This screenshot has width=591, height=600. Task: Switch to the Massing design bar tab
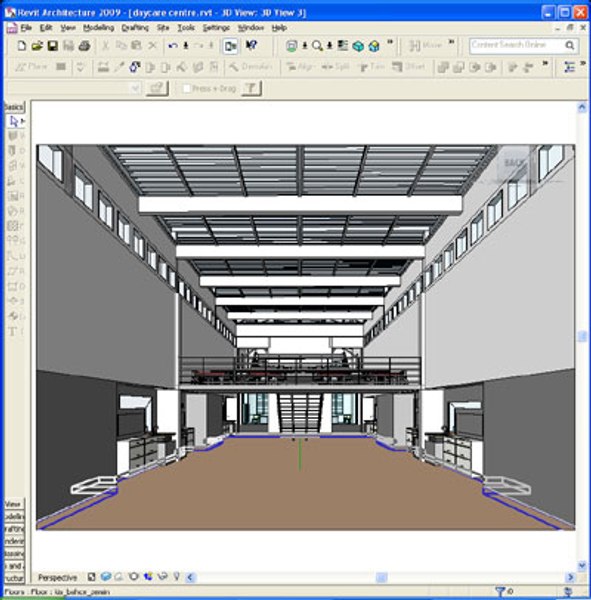tap(14, 554)
